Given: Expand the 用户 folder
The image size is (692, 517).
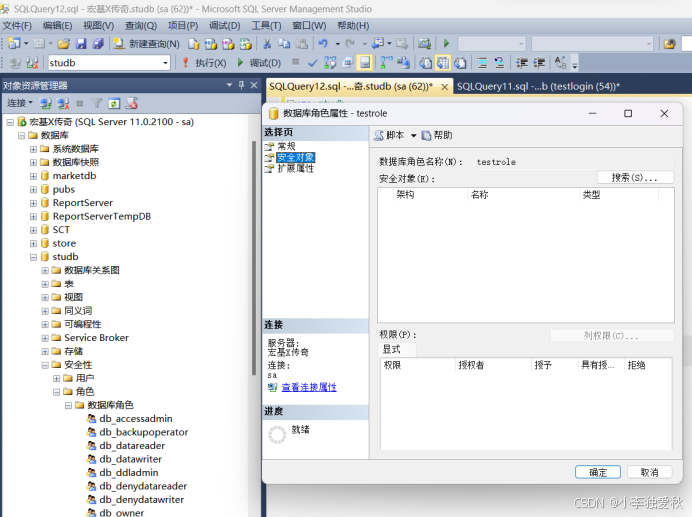Looking at the screenshot, I should coord(56,379).
